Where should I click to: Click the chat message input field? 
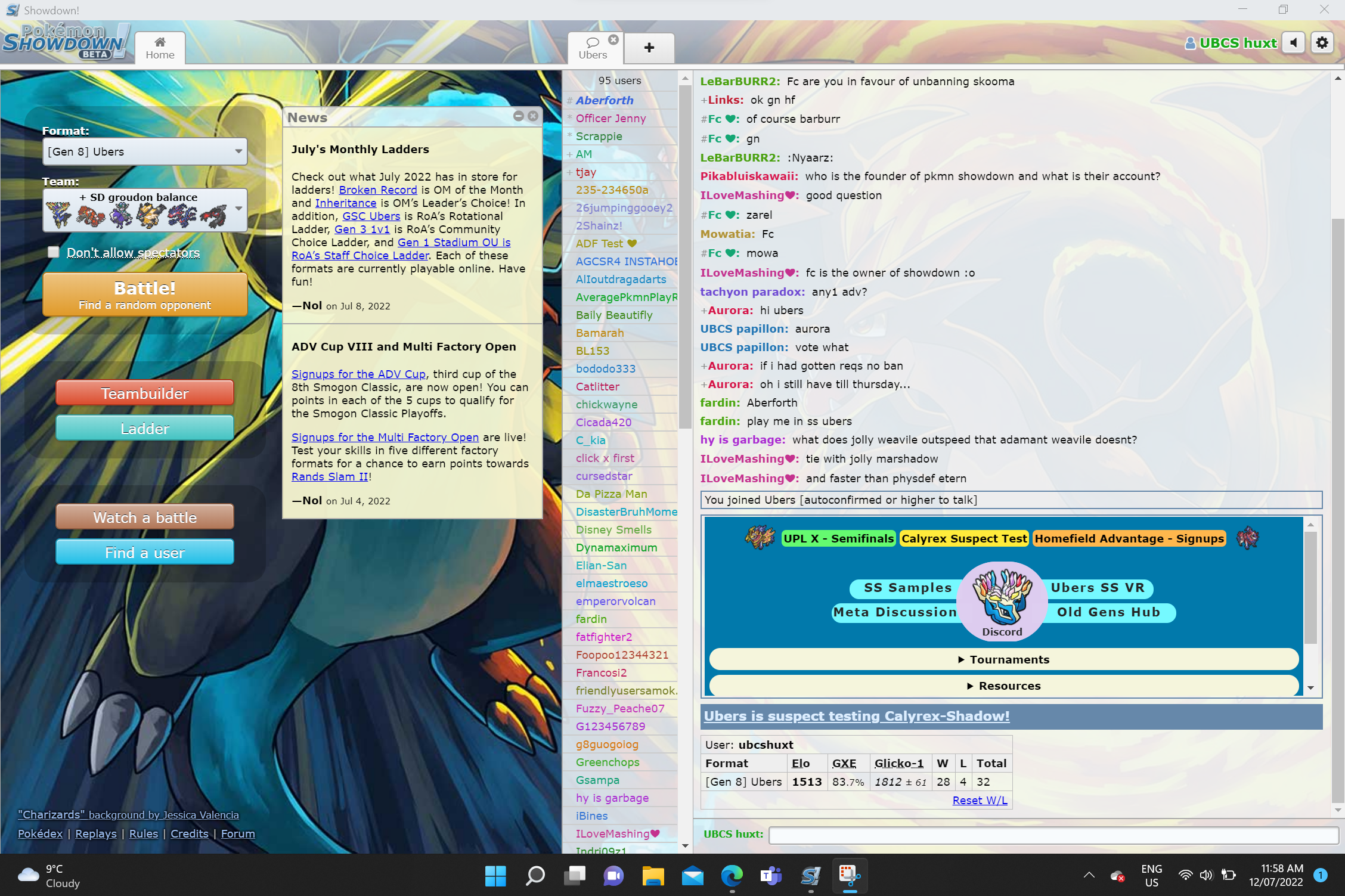pyautogui.click(x=1052, y=834)
